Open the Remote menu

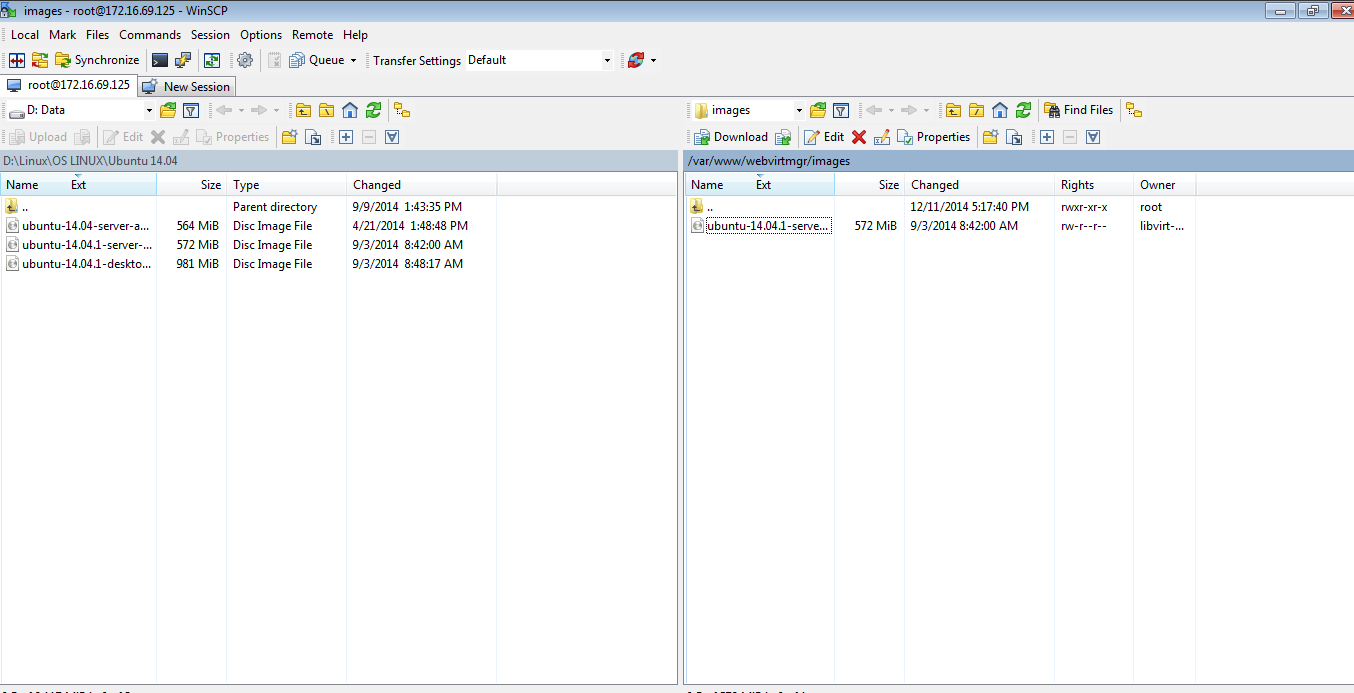(312, 35)
